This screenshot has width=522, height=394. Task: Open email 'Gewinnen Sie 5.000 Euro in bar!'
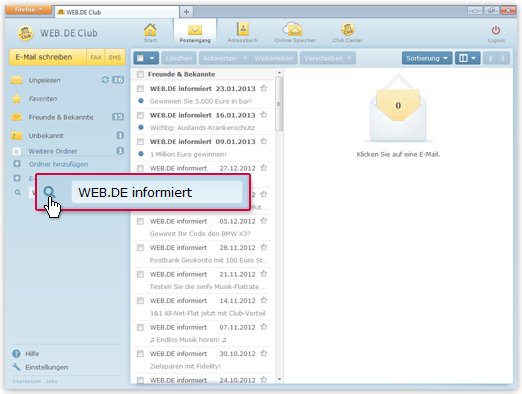[x=201, y=101]
